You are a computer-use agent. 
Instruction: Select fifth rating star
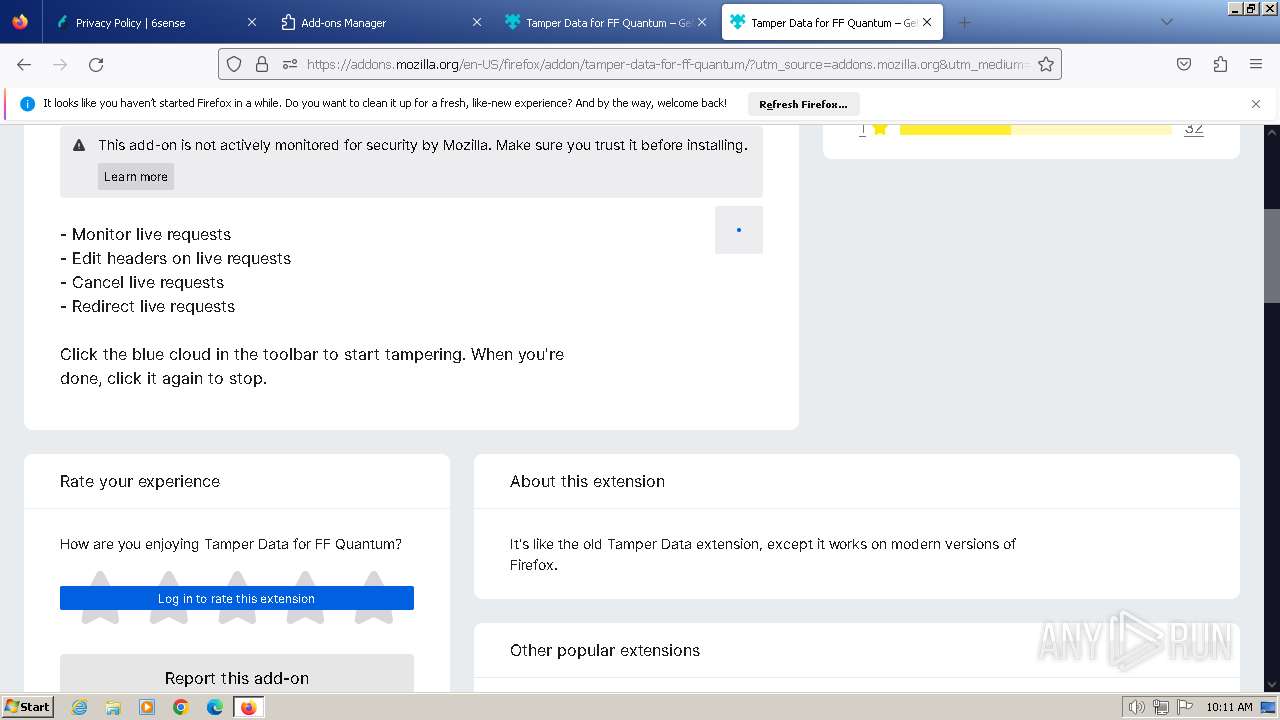tap(374, 597)
